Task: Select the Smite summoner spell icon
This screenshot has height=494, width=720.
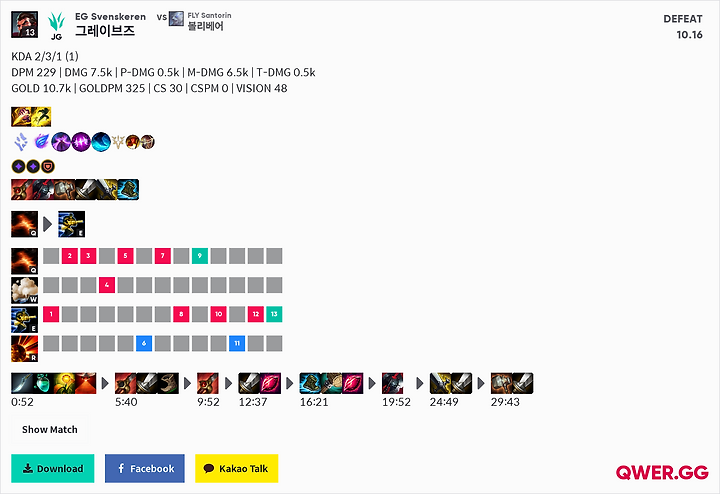Action: point(21,117)
